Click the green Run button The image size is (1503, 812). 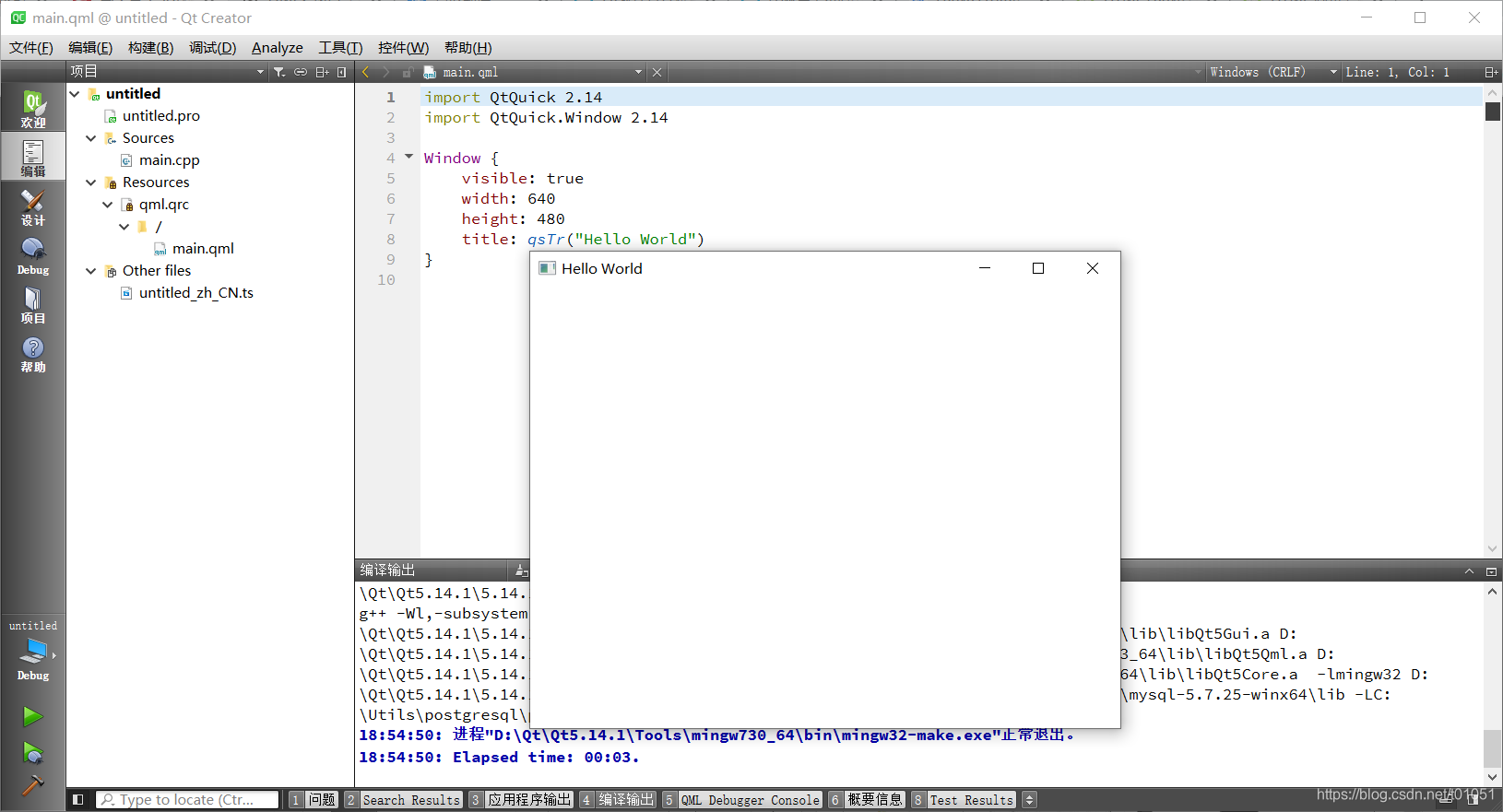click(x=33, y=716)
